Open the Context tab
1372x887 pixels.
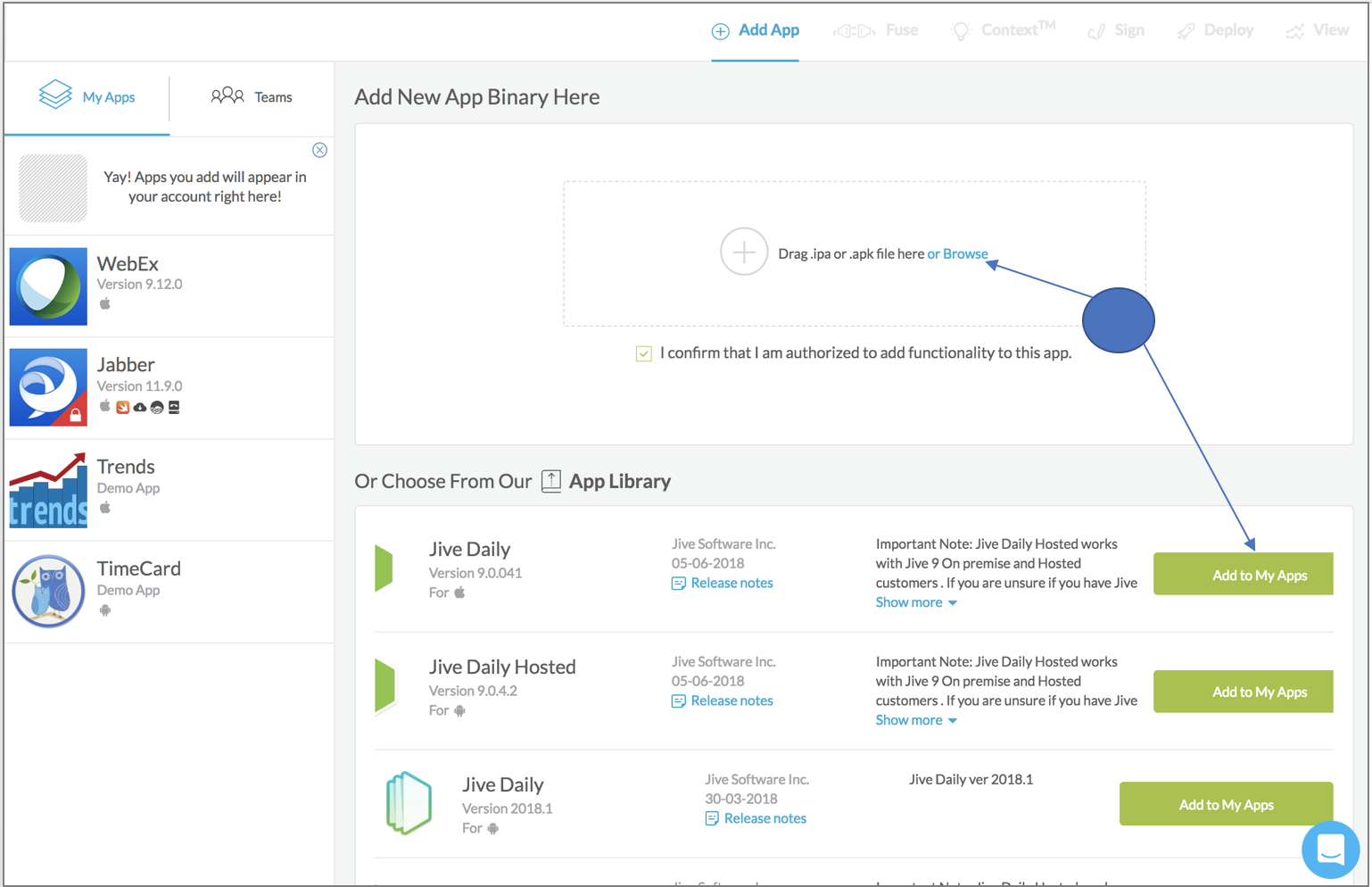pyautogui.click(x=1003, y=30)
